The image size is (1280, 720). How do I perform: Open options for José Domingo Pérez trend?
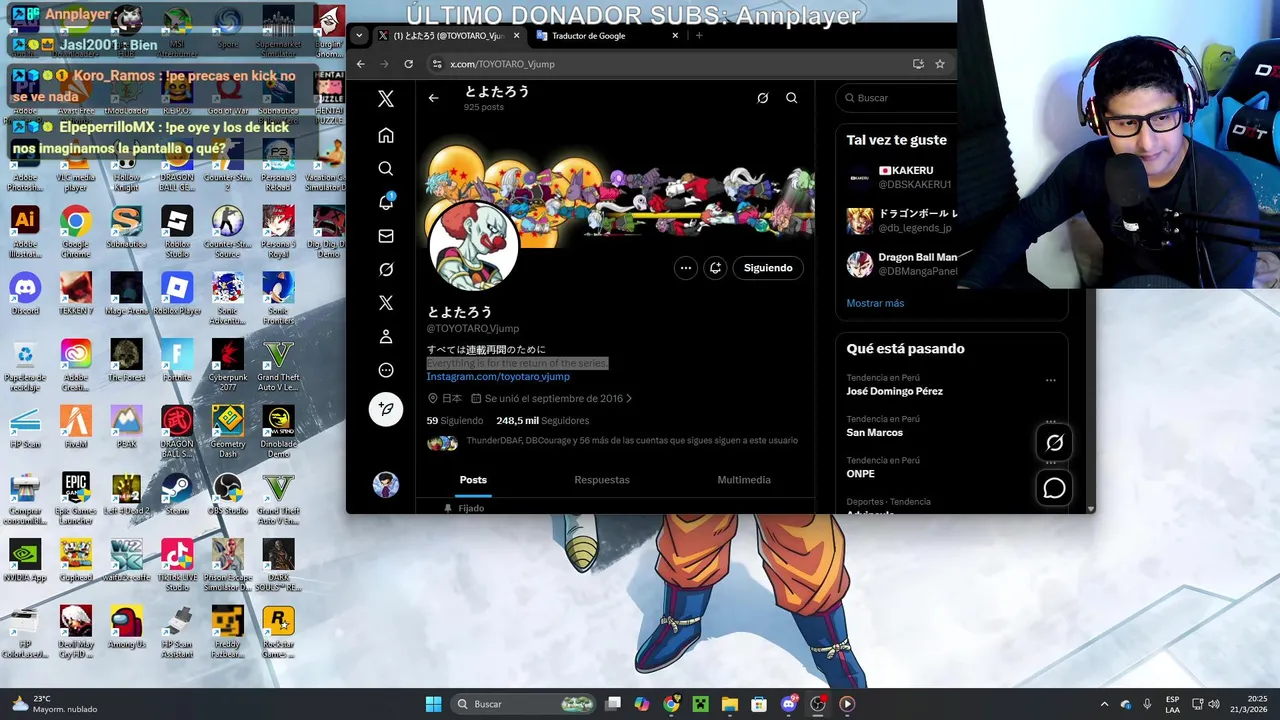coord(1050,380)
